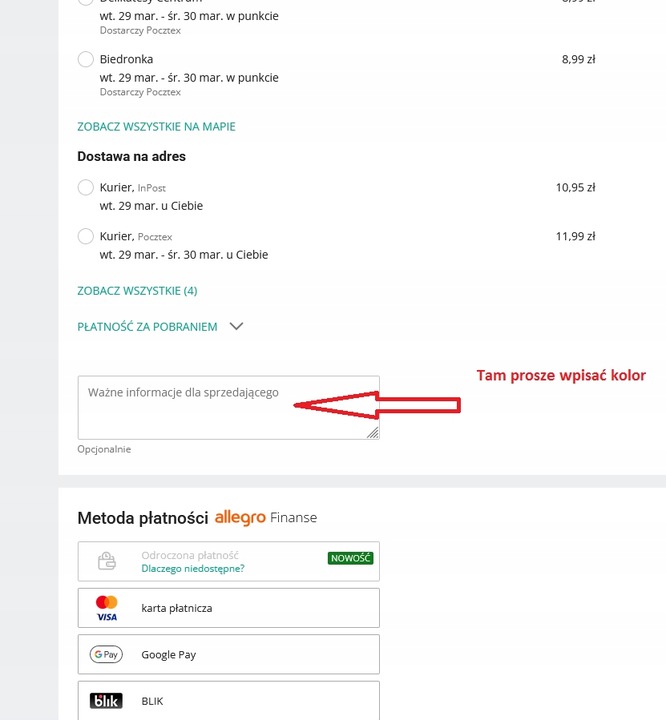
Task: Open the Dlaczego niedostępne? link
Action: click(x=193, y=568)
